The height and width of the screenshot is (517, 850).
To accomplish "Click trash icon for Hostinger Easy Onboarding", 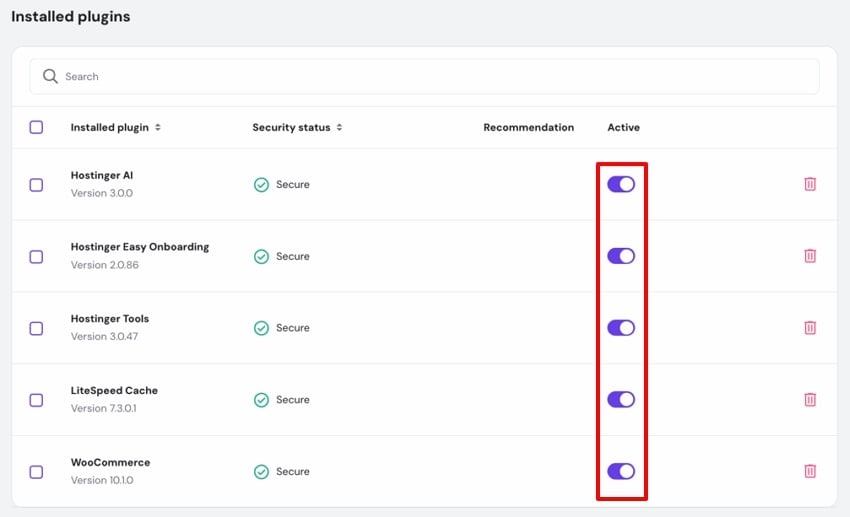I will point(810,256).
